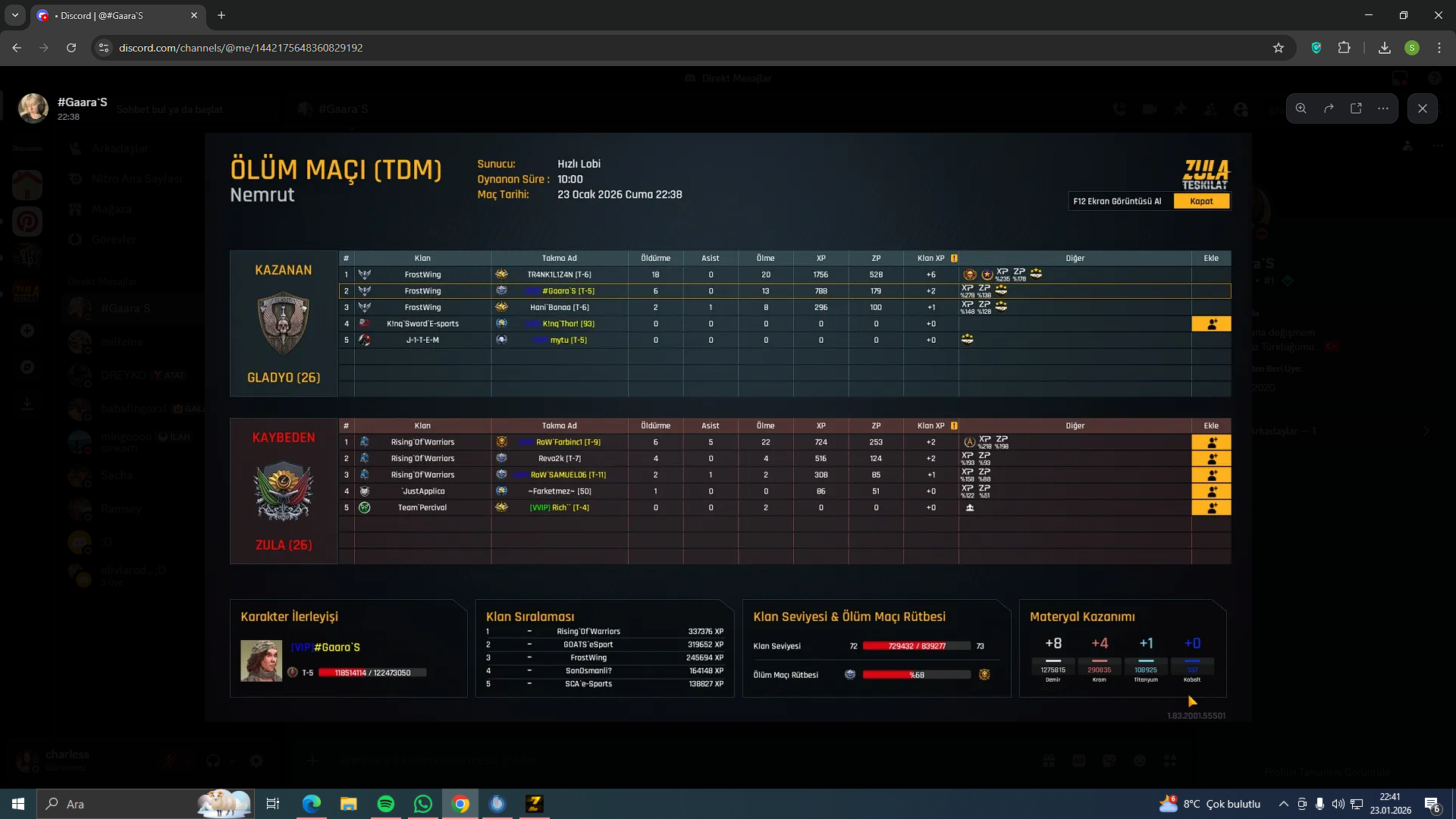Open Windows notification center
1456x819 pixels.
pyautogui.click(x=1432, y=804)
